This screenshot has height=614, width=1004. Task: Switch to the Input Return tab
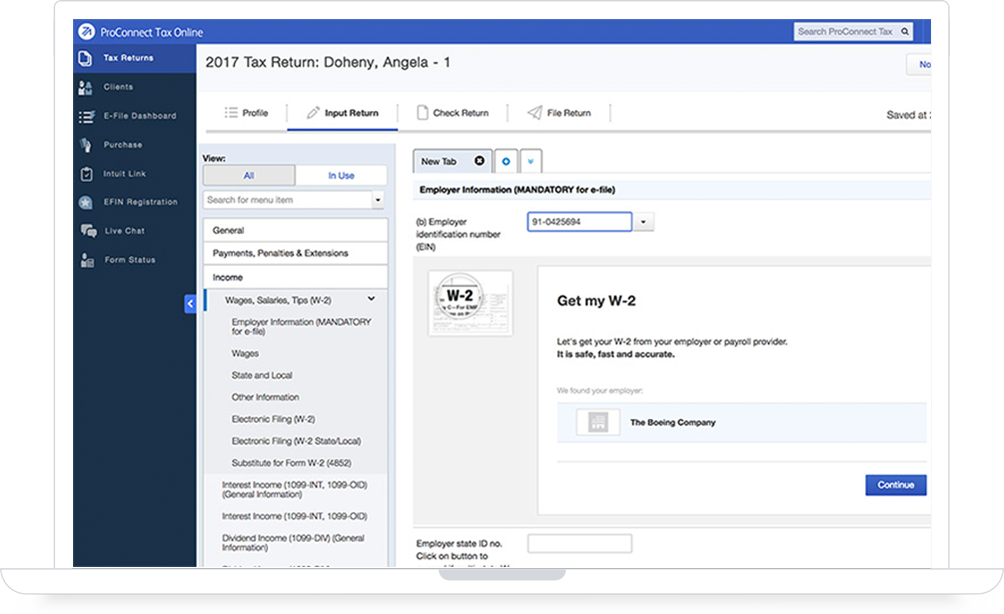pyautogui.click(x=343, y=113)
